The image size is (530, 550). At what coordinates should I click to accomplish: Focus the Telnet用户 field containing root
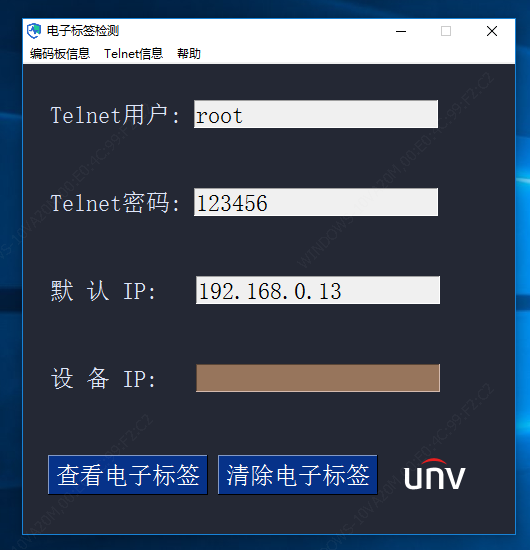click(x=316, y=114)
